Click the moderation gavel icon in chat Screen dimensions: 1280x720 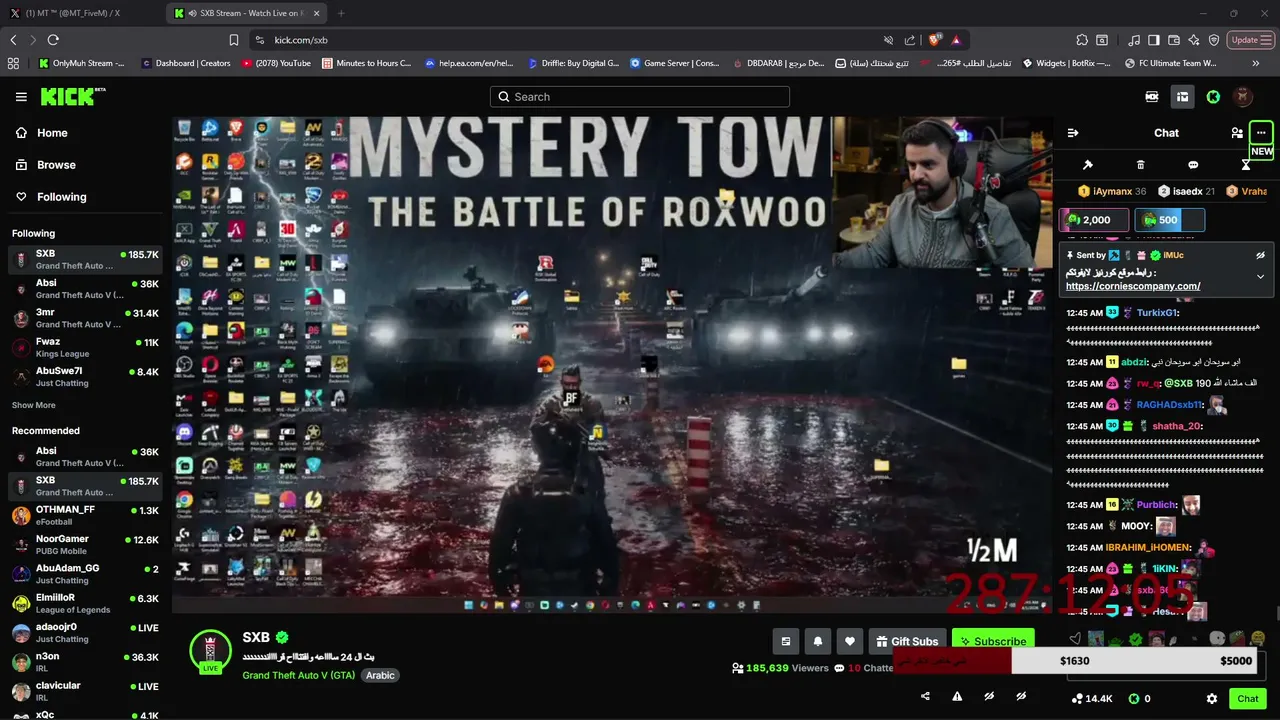[x=1088, y=165]
